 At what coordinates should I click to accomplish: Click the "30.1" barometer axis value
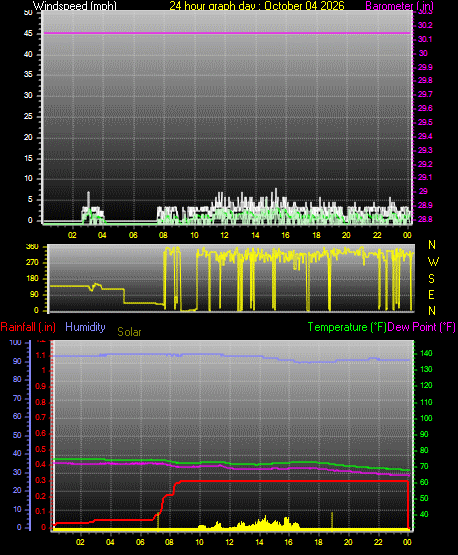[425, 39]
